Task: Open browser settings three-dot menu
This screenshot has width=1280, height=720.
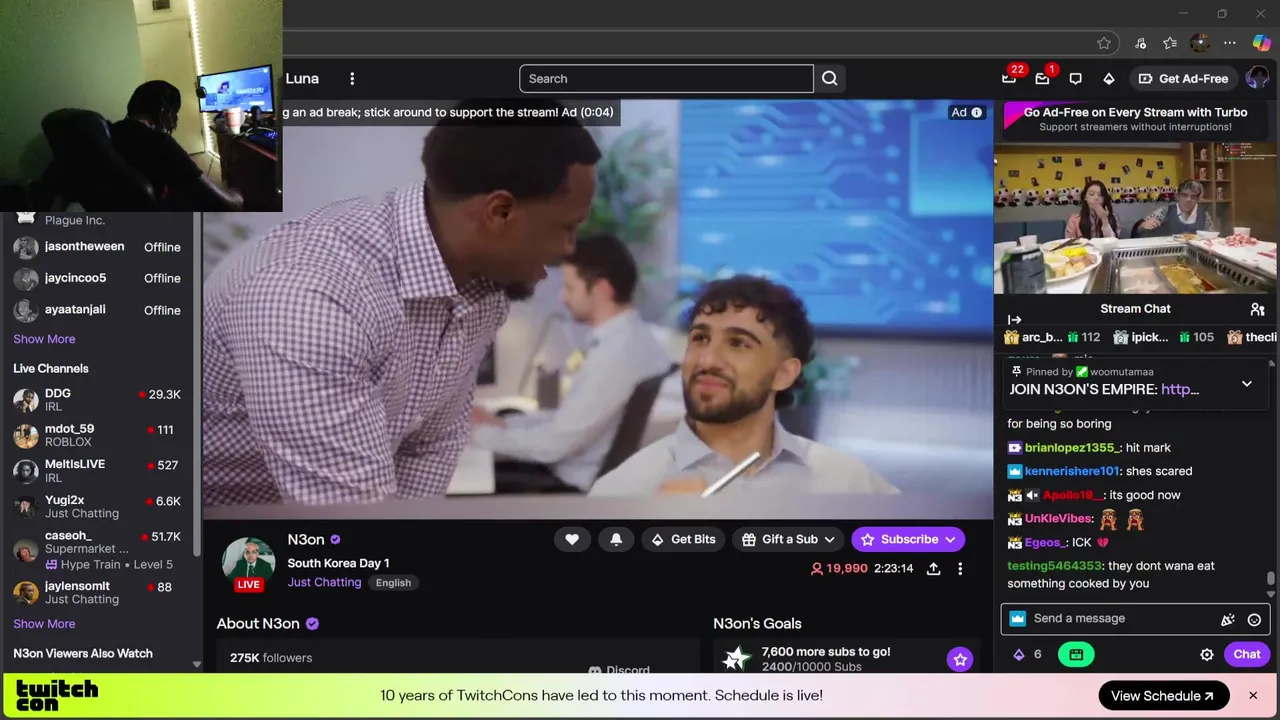Action: (x=1230, y=43)
